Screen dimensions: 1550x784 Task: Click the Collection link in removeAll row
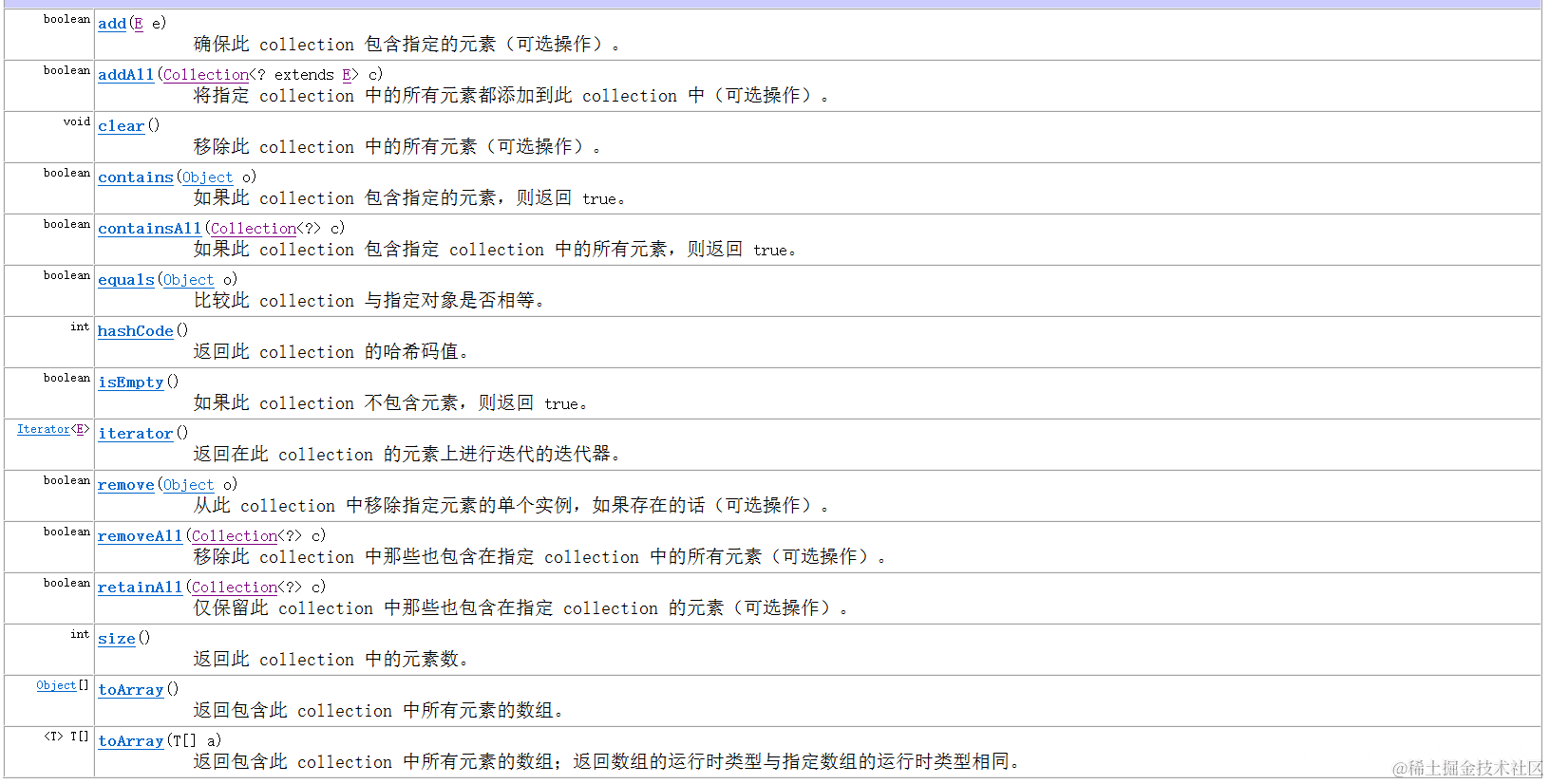click(x=235, y=536)
